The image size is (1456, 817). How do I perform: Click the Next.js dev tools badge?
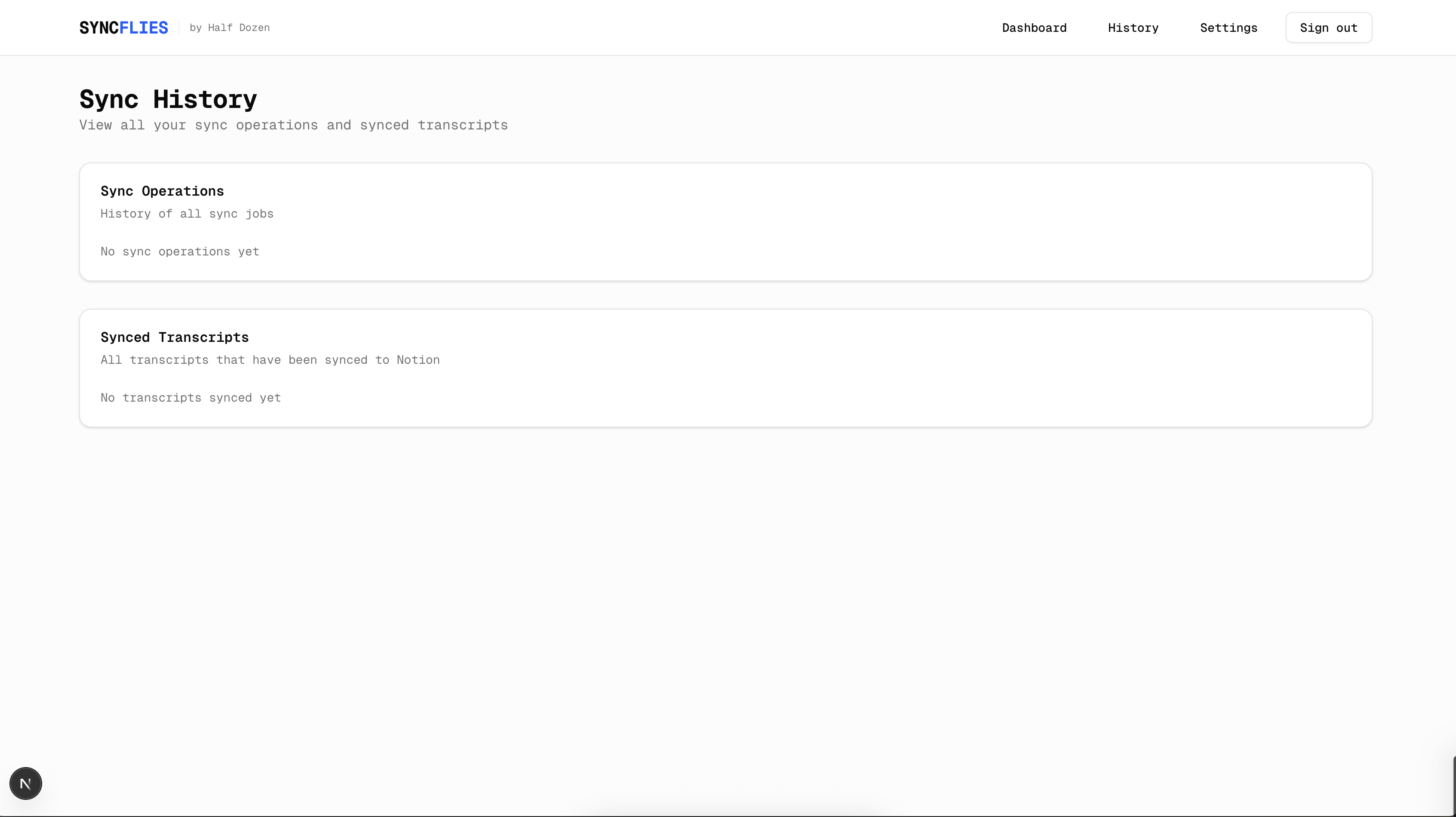pyautogui.click(x=25, y=783)
